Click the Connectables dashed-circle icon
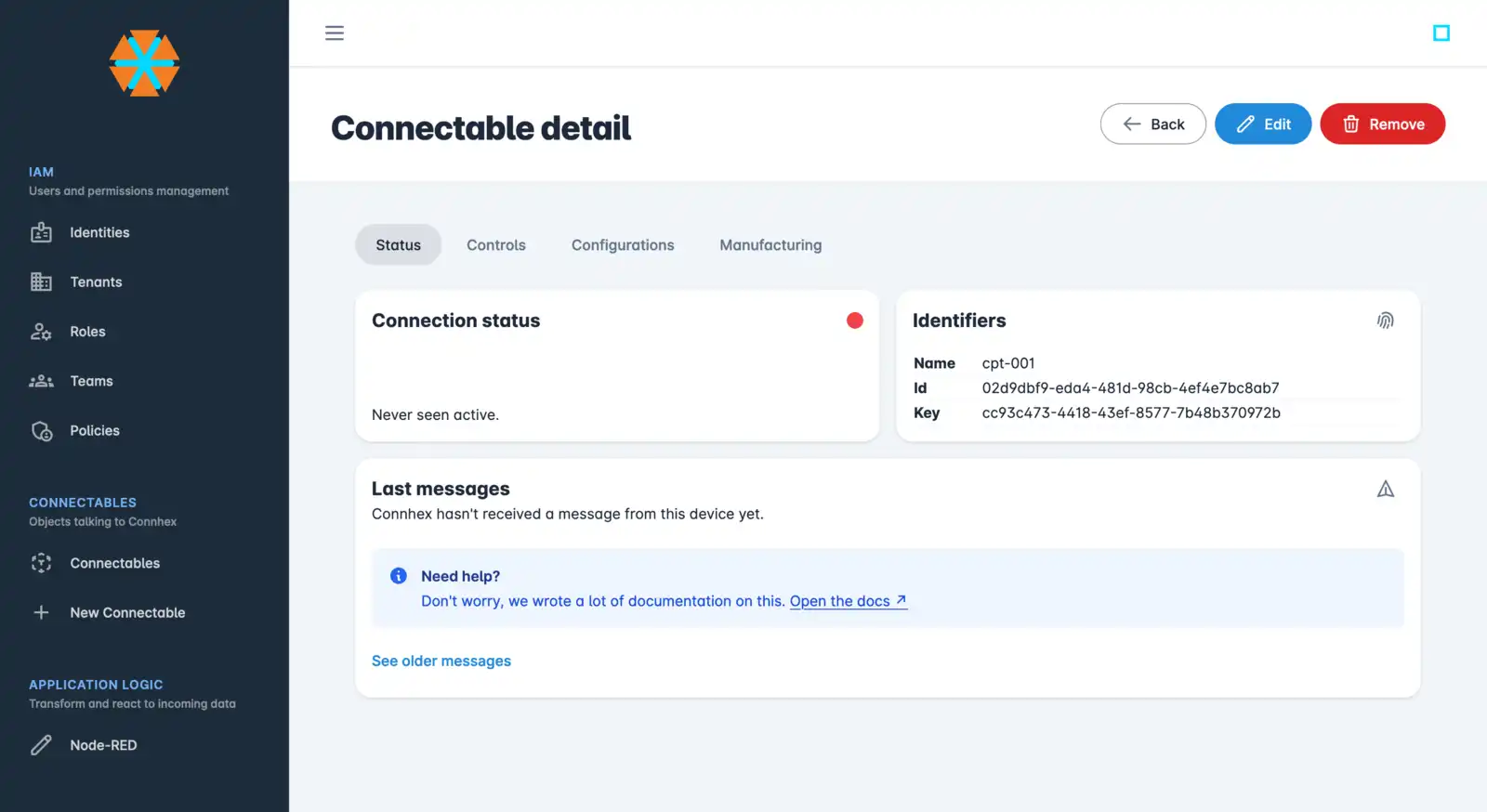Viewport: 1487px width, 812px height. pyautogui.click(x=41, y=563)
